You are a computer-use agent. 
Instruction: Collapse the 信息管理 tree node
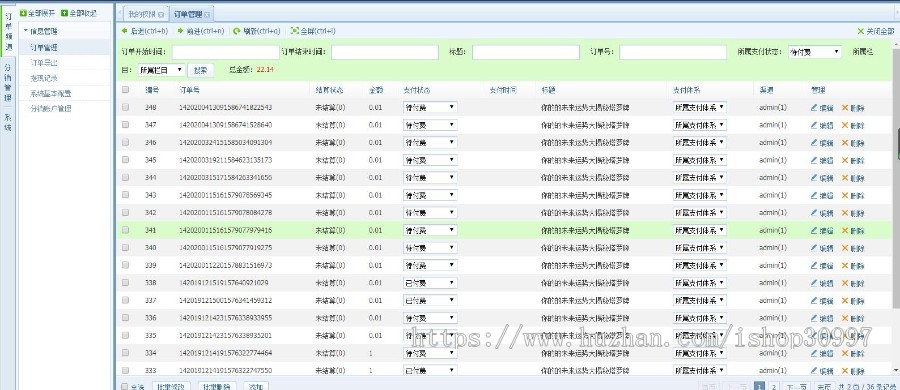pyautogui.click(x=25, y=31)
